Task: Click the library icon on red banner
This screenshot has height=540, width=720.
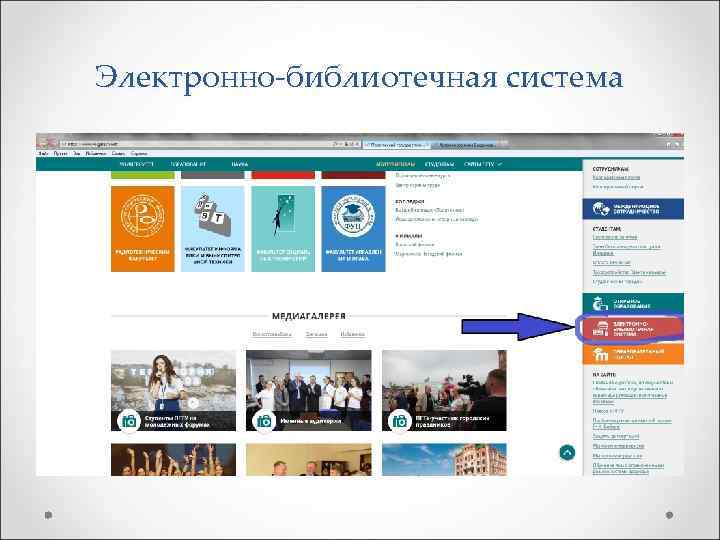Action: (601, 329)
